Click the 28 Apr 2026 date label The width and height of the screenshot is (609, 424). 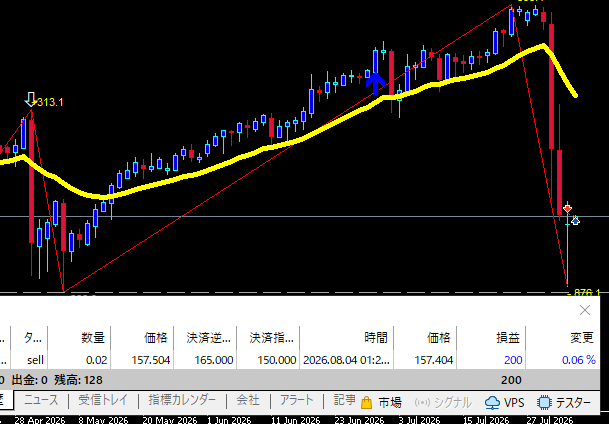pos(40,420)
